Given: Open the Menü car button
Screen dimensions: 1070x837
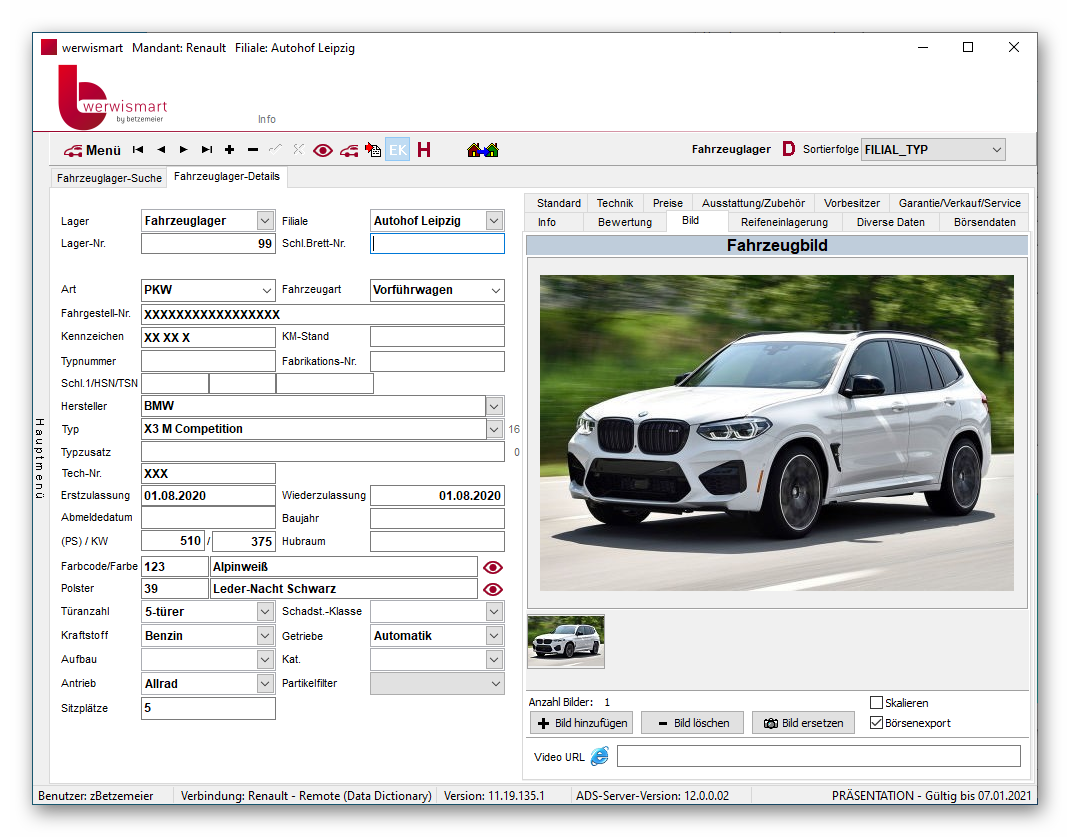Looking at the screenshot, I should (91, 150).
